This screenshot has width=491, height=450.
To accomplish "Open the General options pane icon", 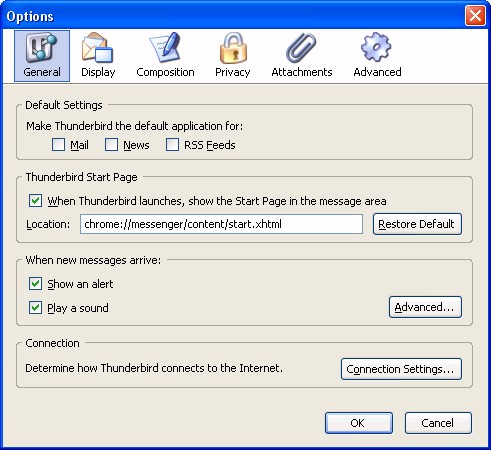I will click(42, 48).
